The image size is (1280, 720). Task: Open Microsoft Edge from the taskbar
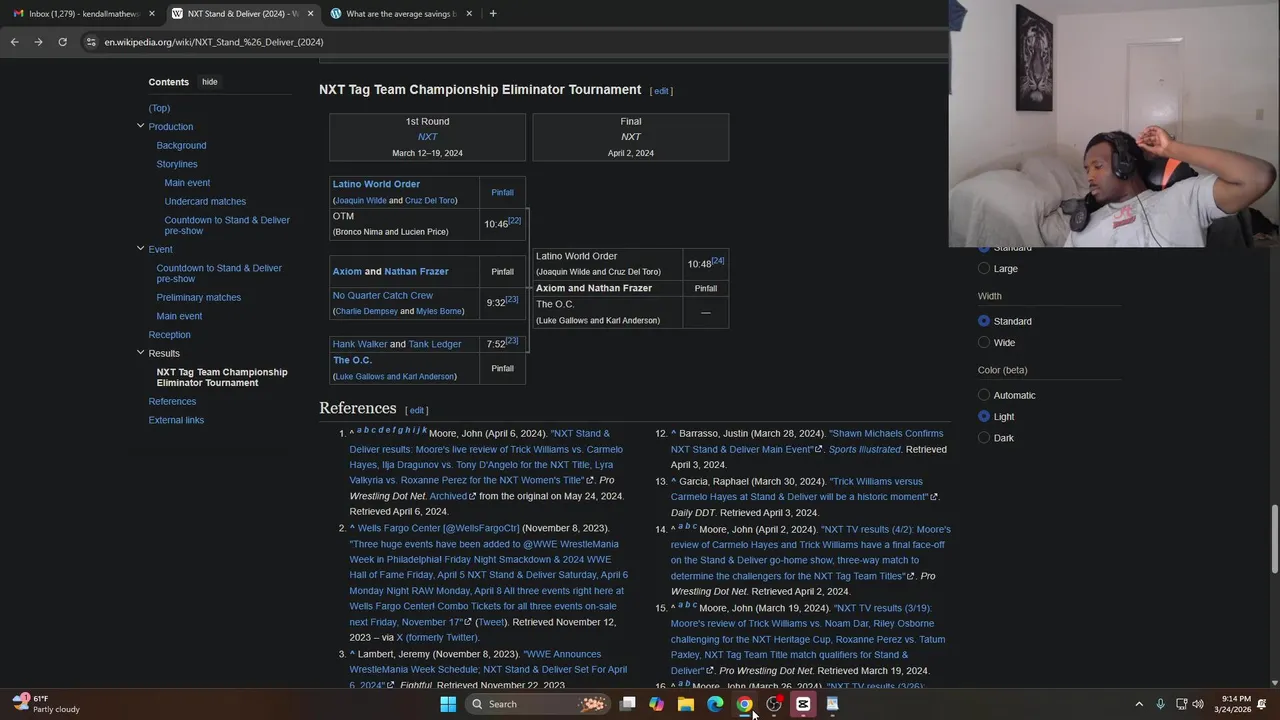pos(715,704)
